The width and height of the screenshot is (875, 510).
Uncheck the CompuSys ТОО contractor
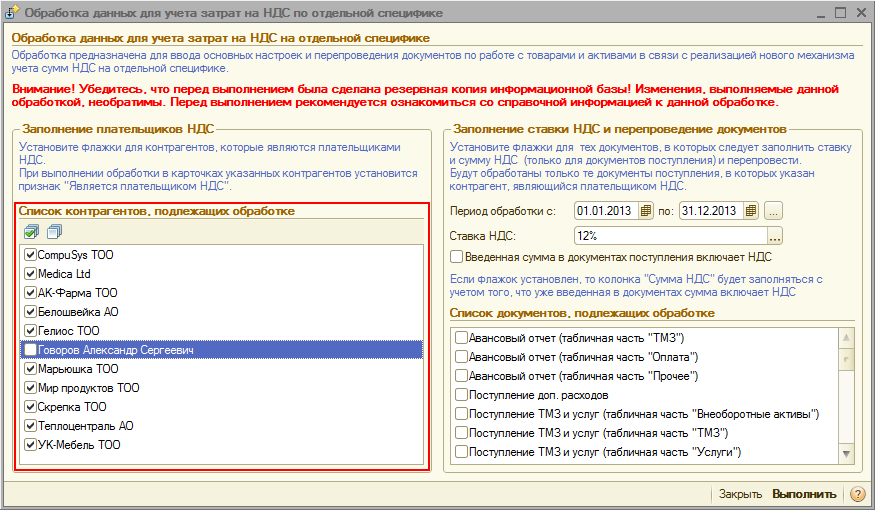point(30,255)
